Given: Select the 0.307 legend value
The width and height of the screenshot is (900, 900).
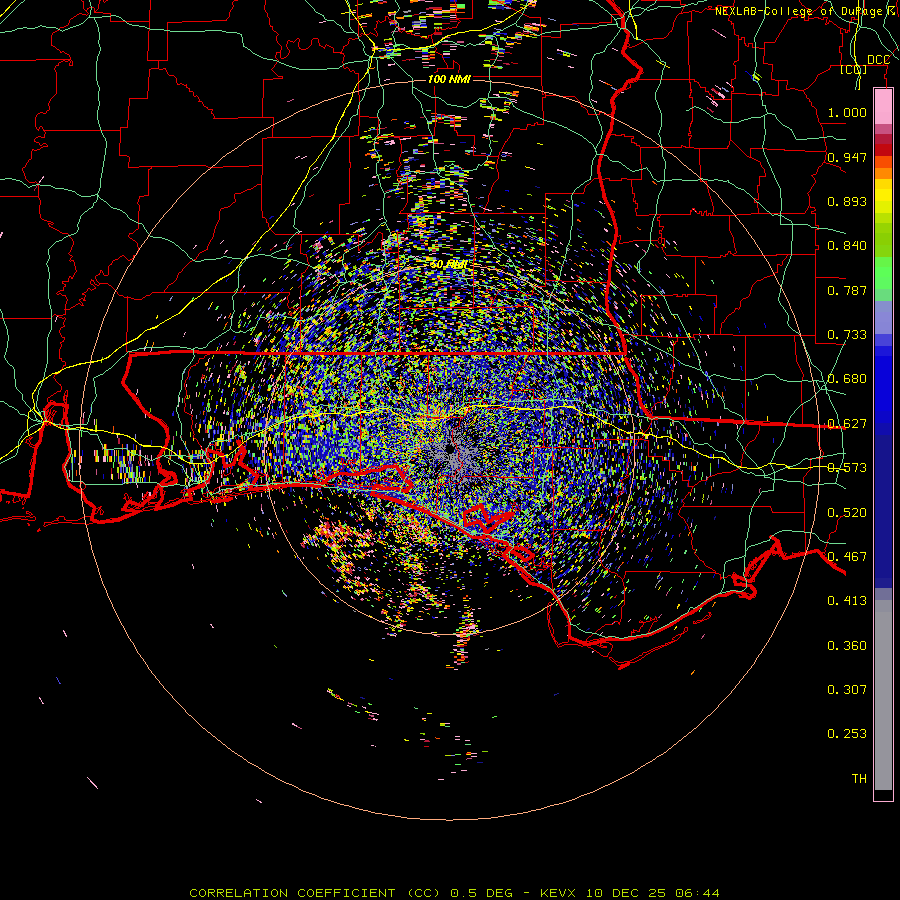Looking at the screenshot, I should point(847,690).
